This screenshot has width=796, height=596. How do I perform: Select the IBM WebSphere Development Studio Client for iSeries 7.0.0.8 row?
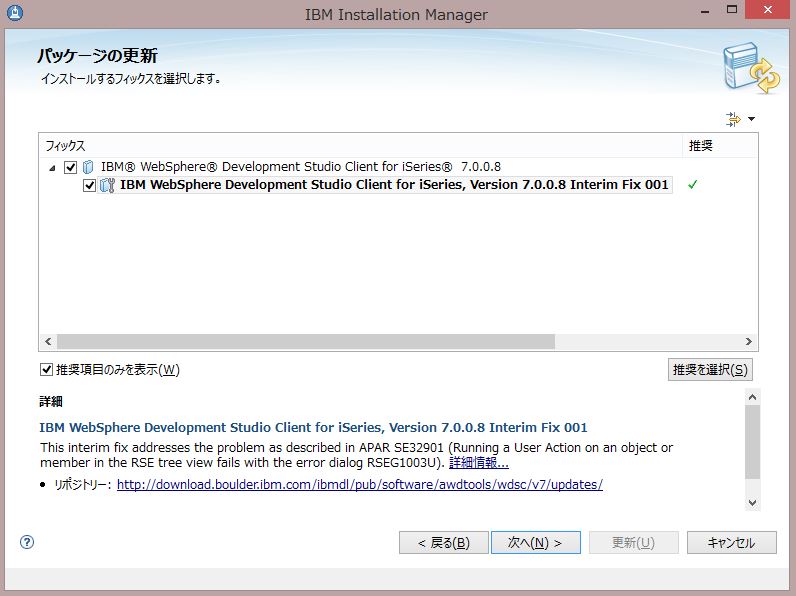tap(301, 167)
